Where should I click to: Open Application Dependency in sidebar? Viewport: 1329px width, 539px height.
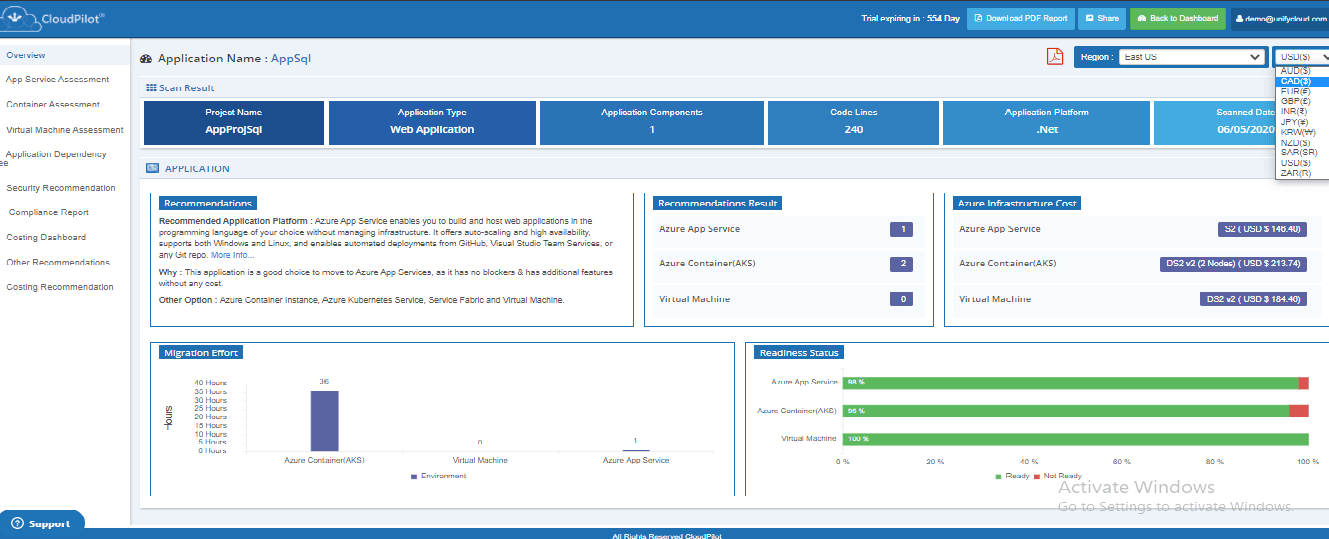[56, 154]
